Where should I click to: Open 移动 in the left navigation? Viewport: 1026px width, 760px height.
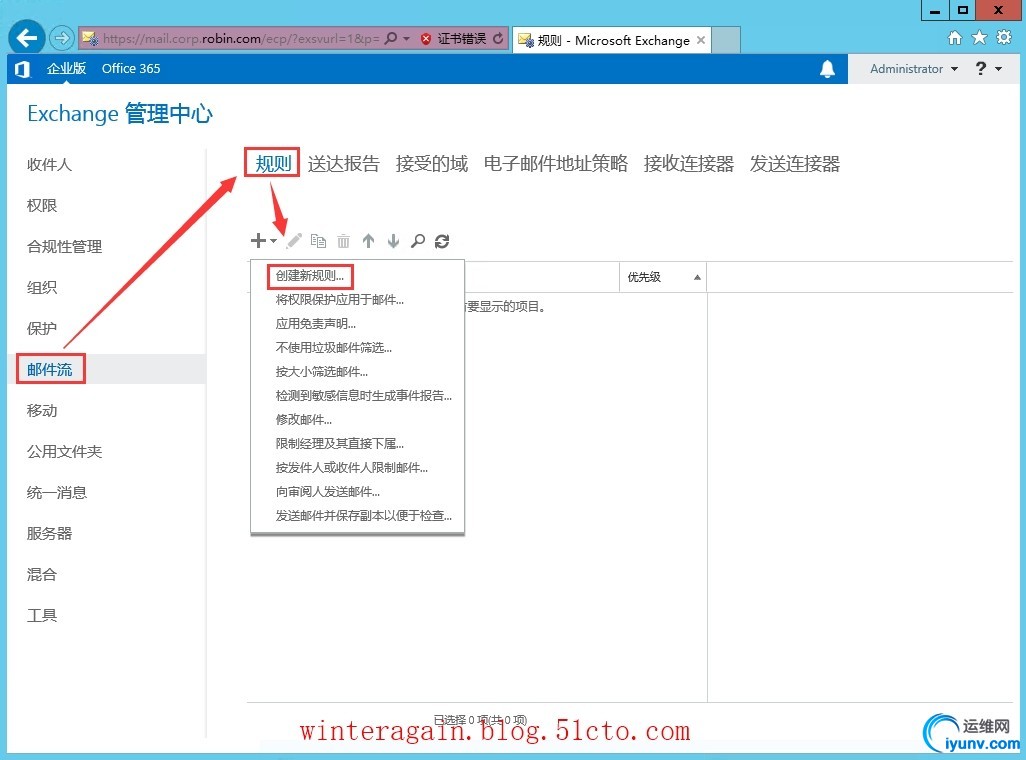coord(41,410)
